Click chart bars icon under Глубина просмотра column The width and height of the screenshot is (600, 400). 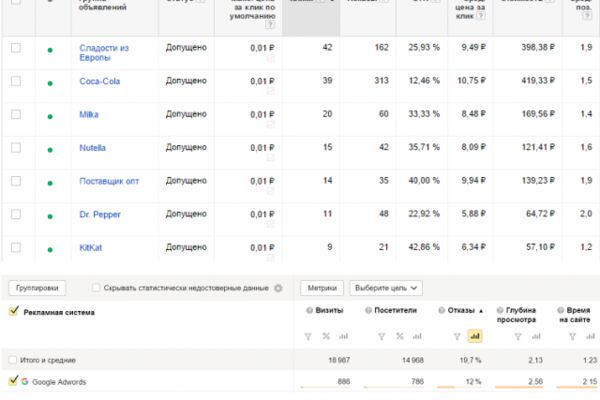point(536,336)
